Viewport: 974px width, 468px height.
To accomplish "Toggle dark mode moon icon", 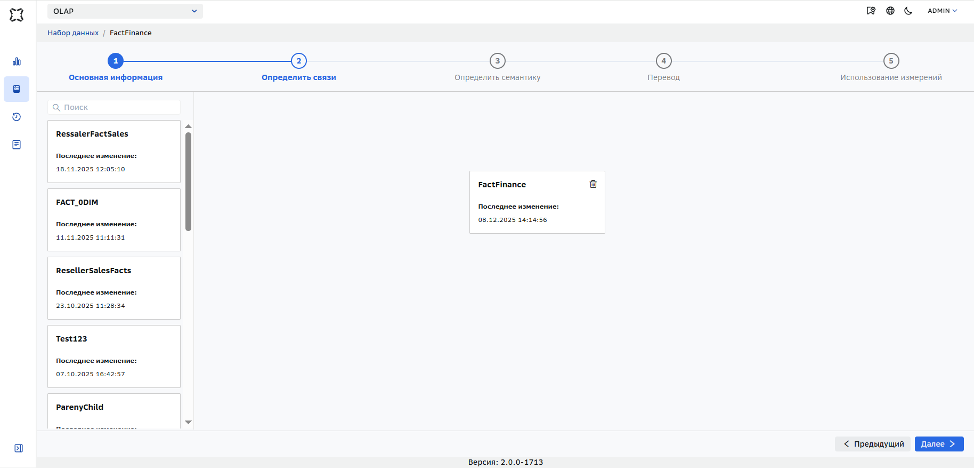I will coord(908,11).
